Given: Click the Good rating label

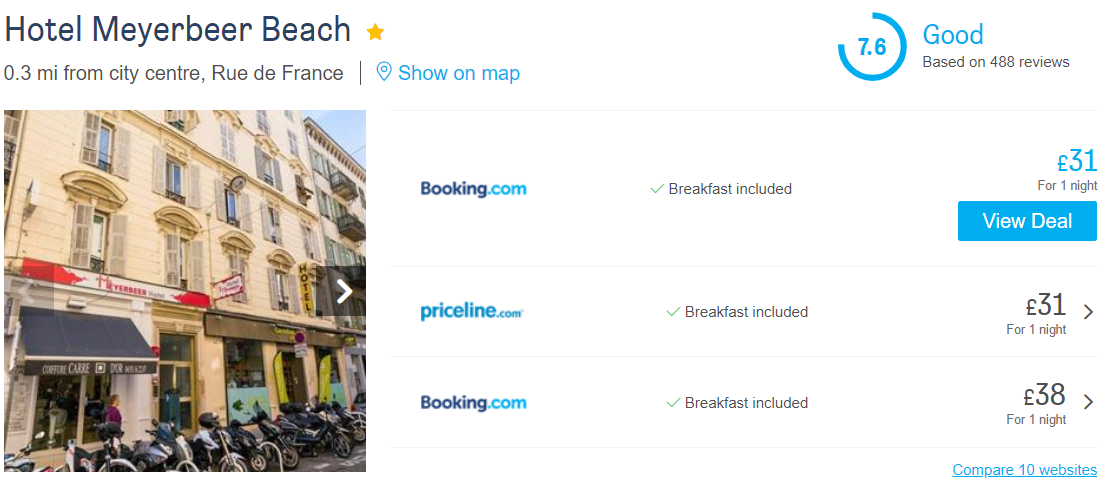Looking at the screenshot, I should coord(953,35).
